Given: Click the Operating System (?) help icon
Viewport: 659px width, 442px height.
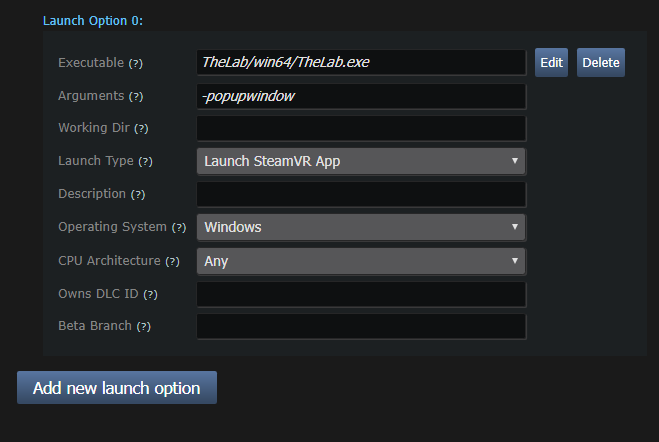Looking at the screenshot, I should click(179, 228).
